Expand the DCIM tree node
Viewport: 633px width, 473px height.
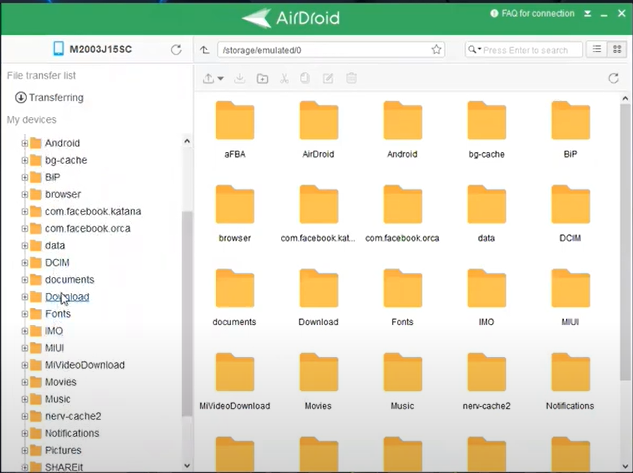point(25,262)
